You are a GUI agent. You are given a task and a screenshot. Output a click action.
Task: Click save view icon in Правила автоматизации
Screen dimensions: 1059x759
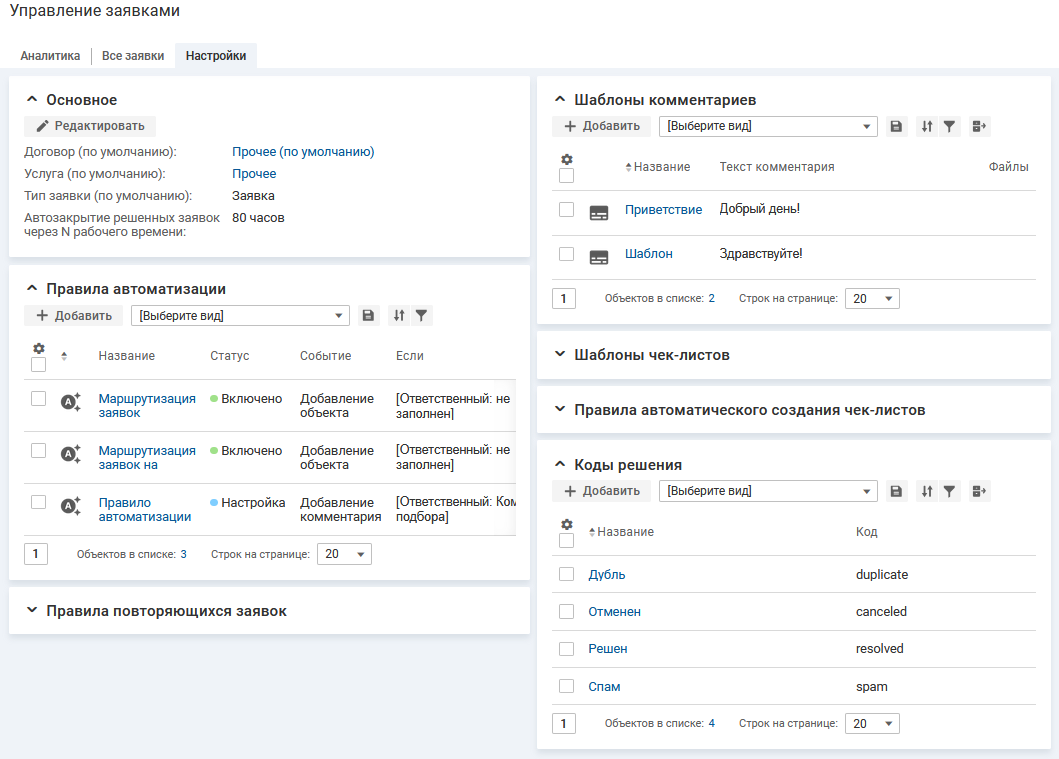click(x=368, y=316)
